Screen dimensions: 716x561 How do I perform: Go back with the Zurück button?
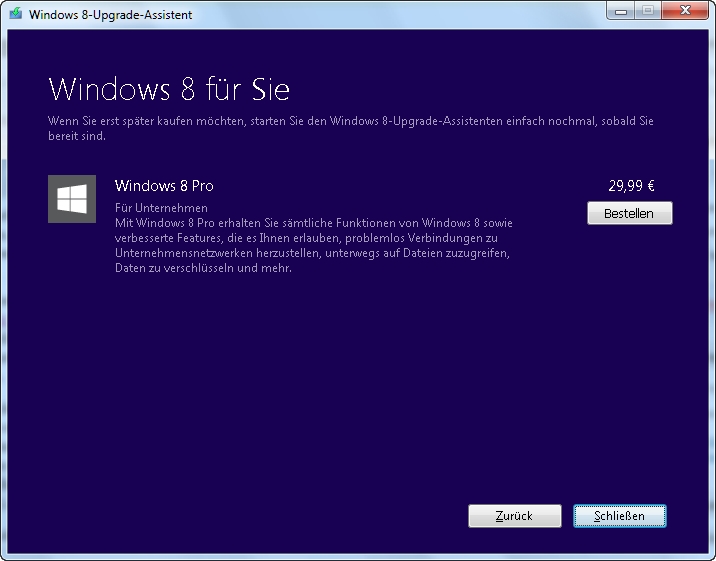515,516
